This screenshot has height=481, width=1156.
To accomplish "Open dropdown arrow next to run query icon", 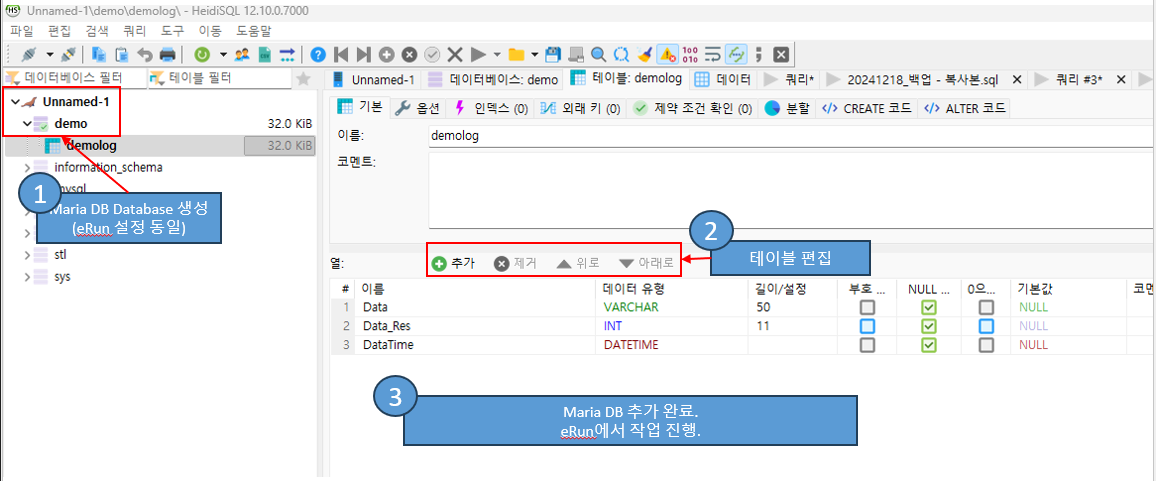I will click(x=497, y=54).
